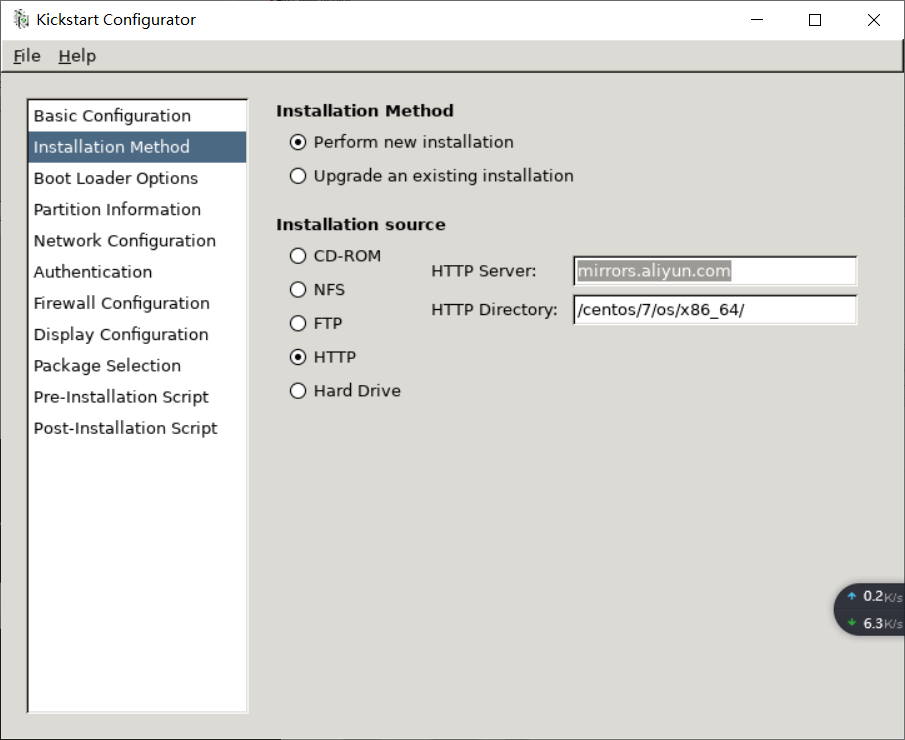Open Partition Information page
This screenshot has width=905, height=740.
(117, 209)
